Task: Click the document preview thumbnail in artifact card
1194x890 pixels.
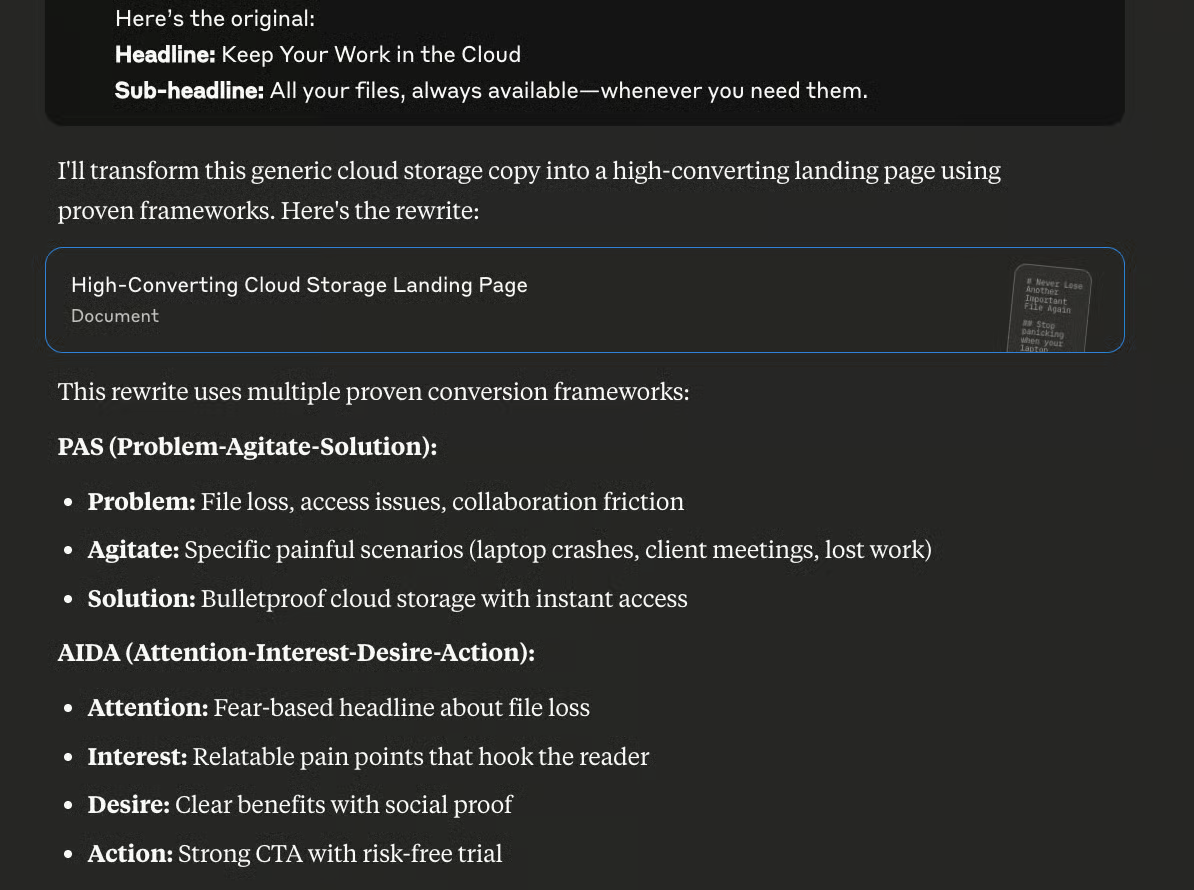Action: tap(1049, 308)
